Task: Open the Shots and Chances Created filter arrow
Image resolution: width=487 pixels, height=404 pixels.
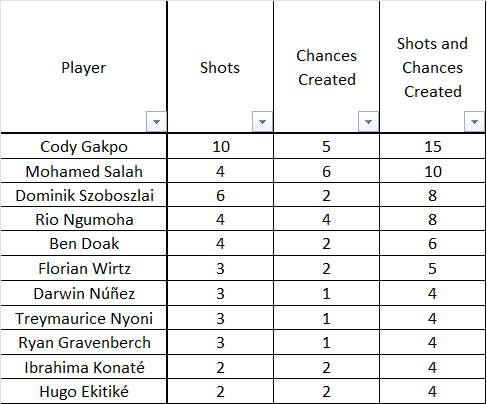Action: (474, 122)
